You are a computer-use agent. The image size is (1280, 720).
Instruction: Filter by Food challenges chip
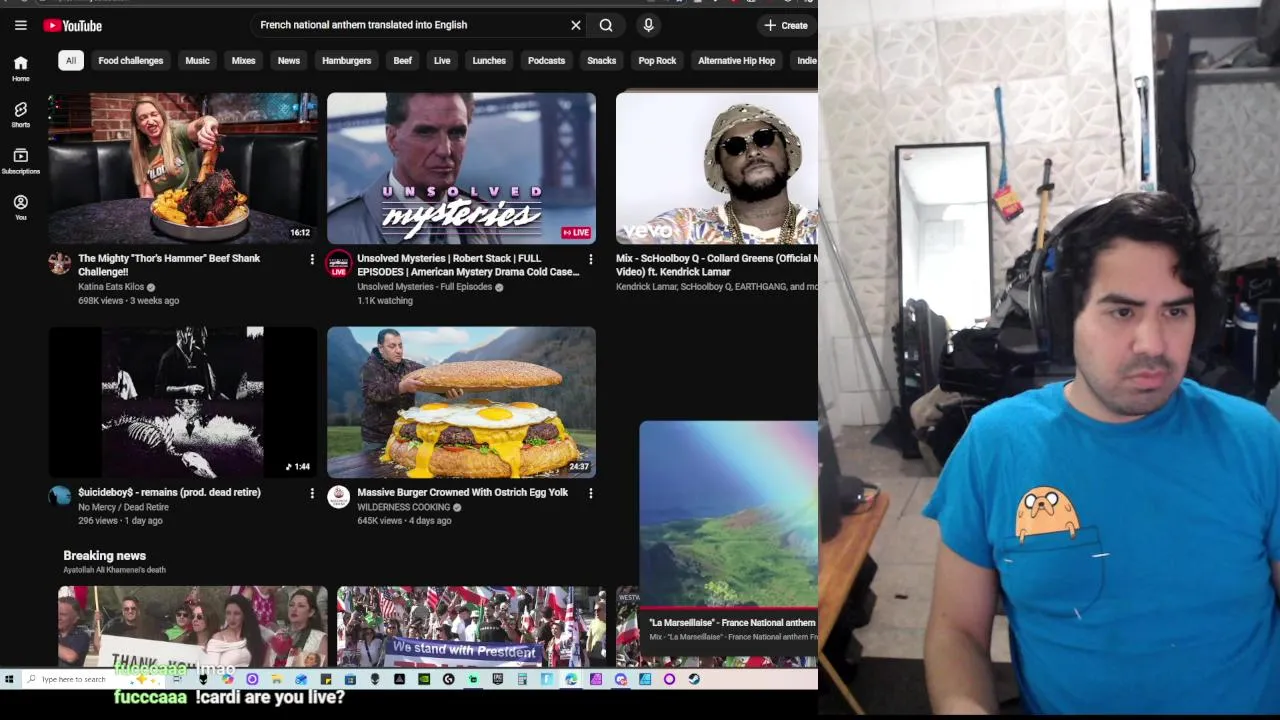click(131, 60)
